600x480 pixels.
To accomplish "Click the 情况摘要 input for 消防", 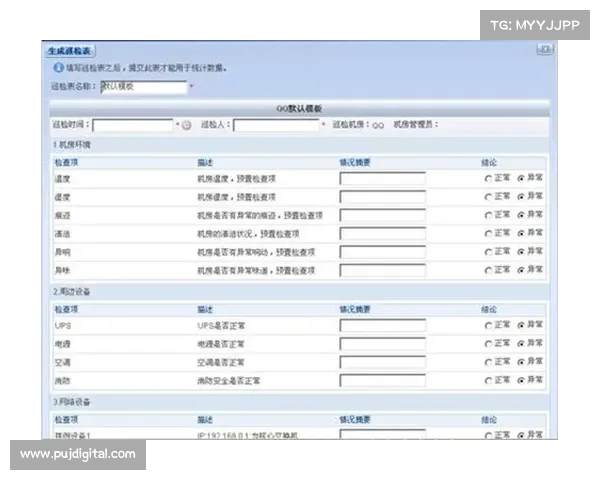I will pyautogui.click(x=383, y=380).
